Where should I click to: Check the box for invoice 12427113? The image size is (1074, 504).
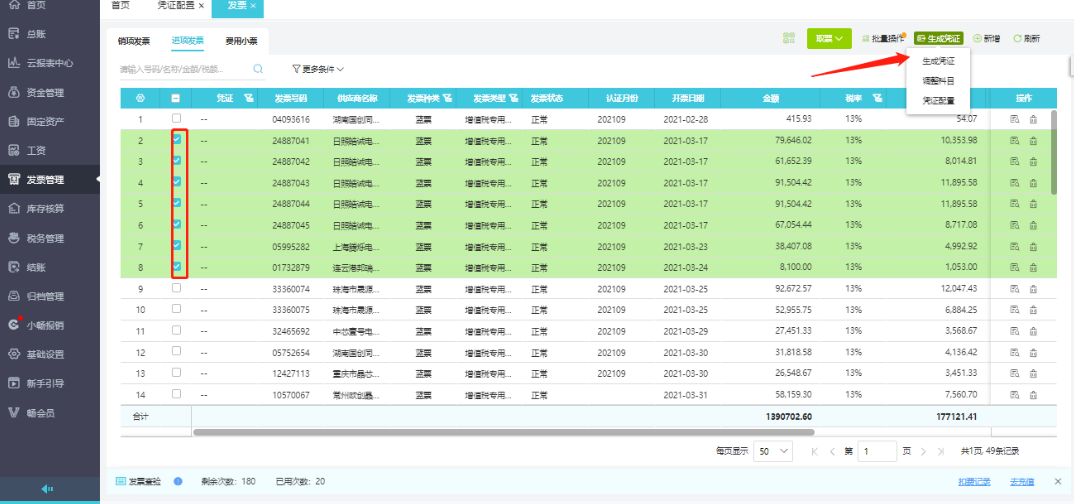point(176,373)
